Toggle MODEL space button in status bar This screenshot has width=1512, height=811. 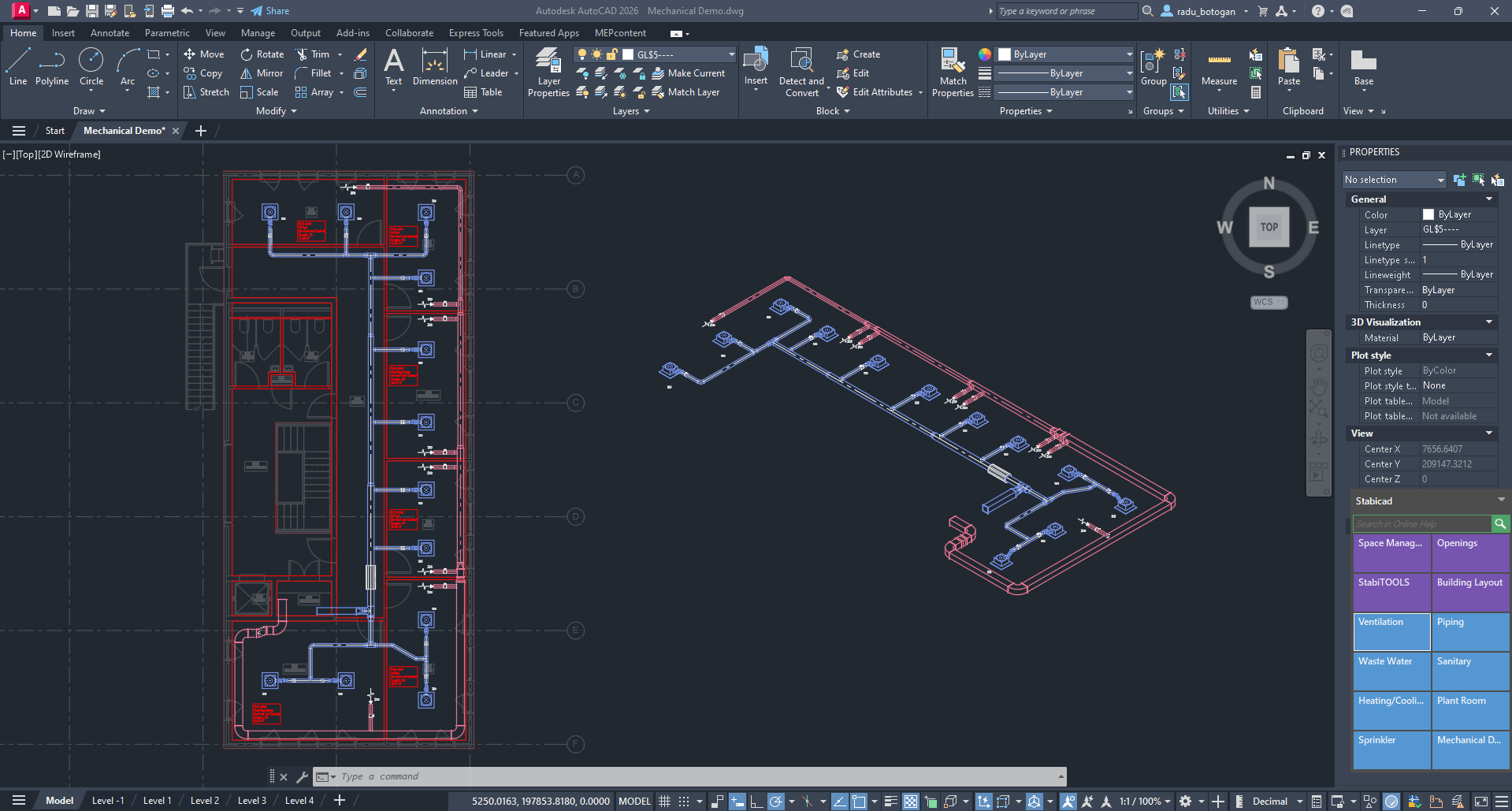tap(634, 802)
